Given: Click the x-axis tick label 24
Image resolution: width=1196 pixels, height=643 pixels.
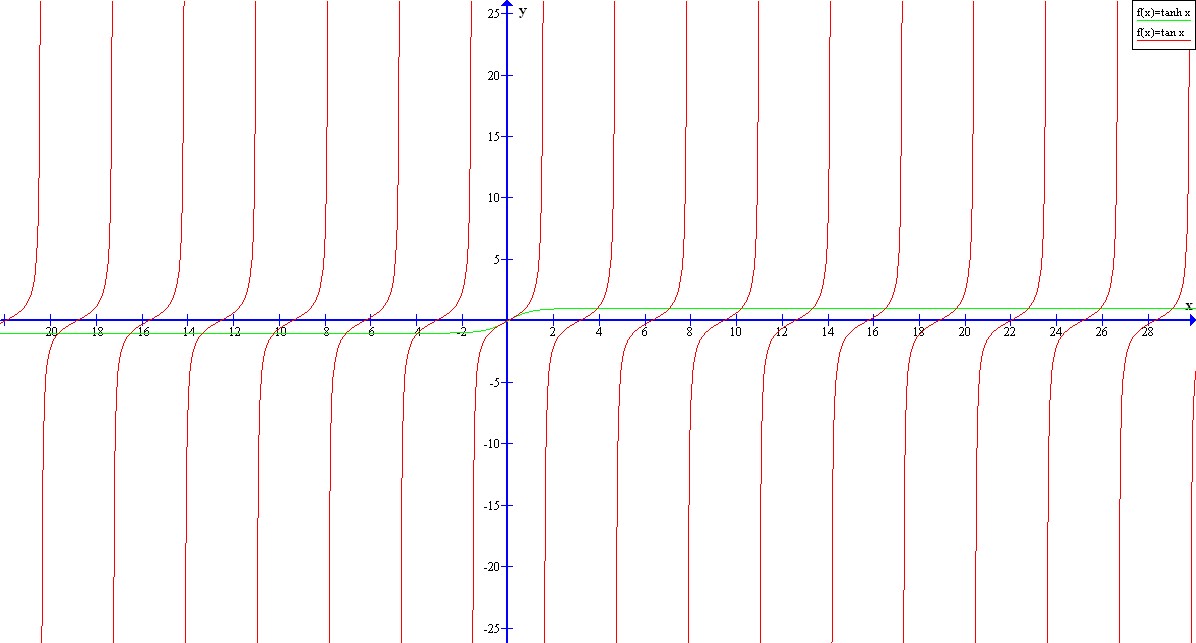Looking at the screenshot, I should coord(1056,332).
